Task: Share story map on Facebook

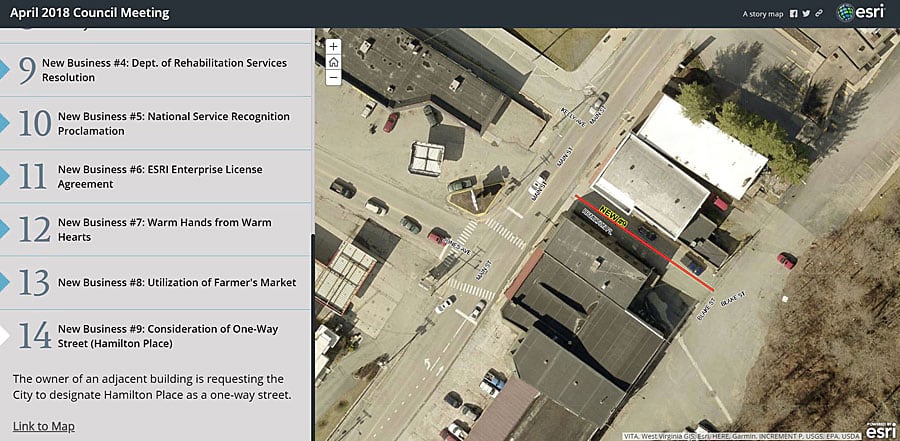Action: coord(793,14)
